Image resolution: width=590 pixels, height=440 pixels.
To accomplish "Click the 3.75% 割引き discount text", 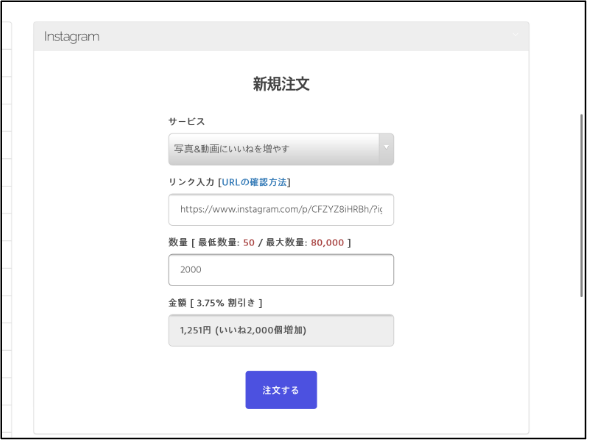I will [x=226, y=303].
